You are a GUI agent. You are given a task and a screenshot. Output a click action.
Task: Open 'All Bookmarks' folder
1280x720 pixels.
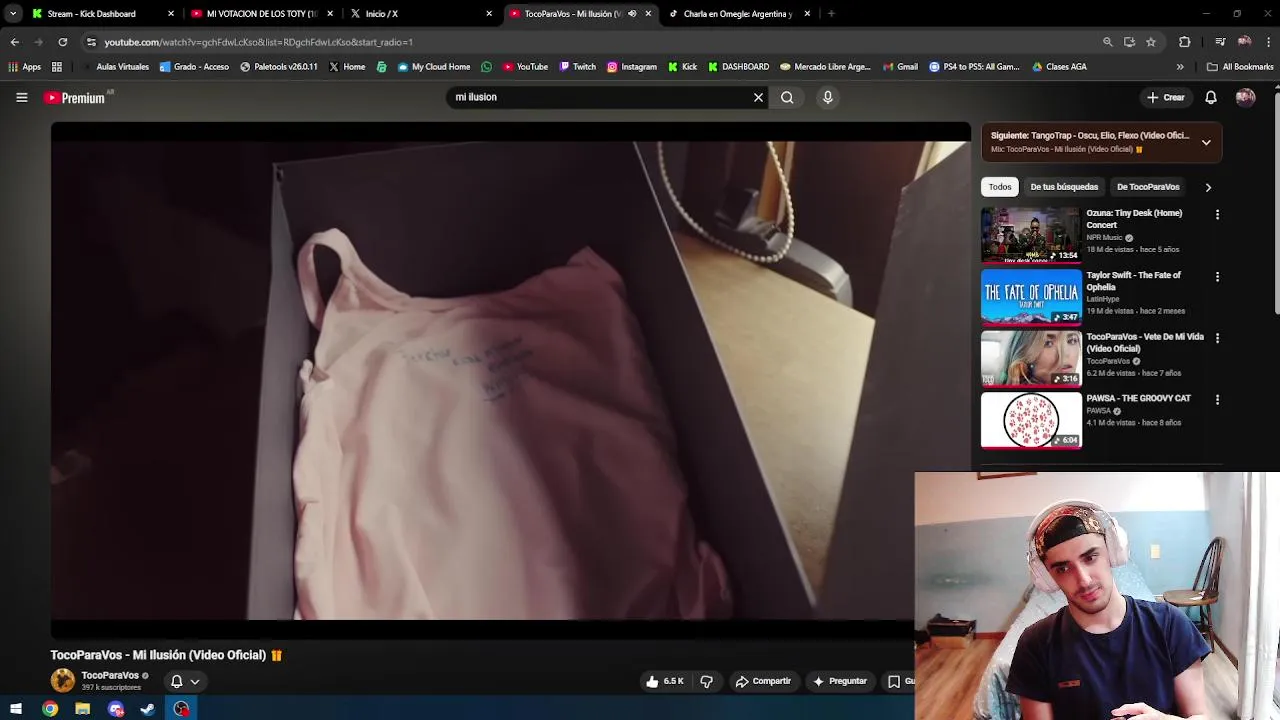pos(1240,67)
